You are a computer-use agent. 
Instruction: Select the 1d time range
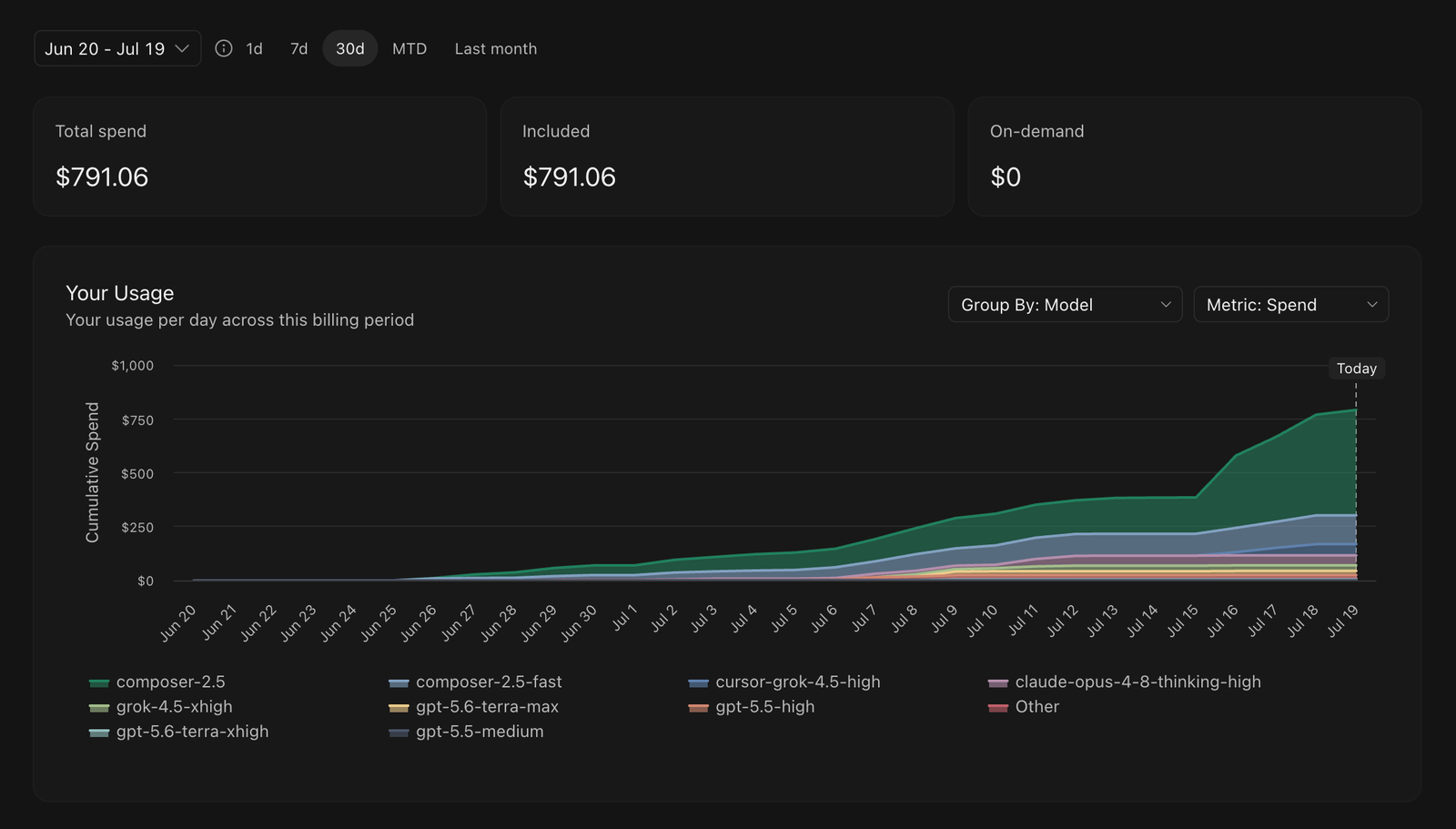tap(254, 48)
